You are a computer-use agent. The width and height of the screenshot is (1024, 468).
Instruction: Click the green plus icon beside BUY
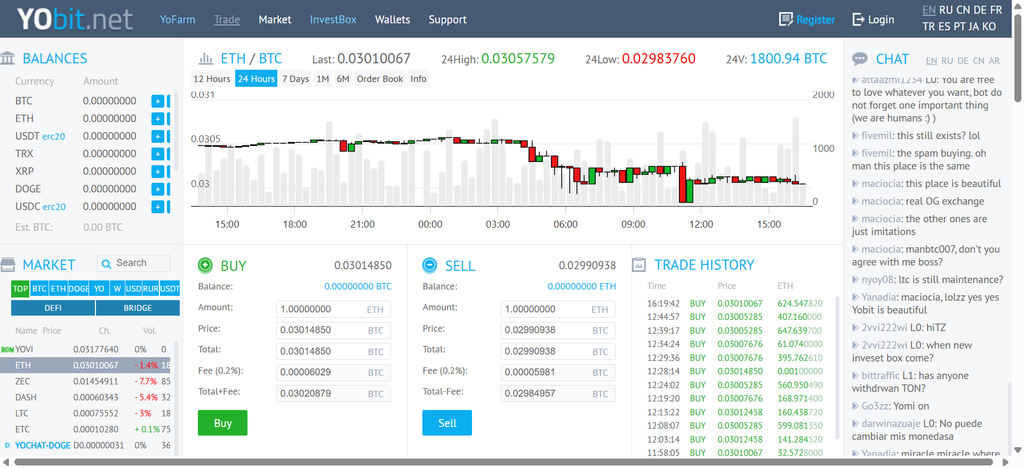(x=205, y=265)
